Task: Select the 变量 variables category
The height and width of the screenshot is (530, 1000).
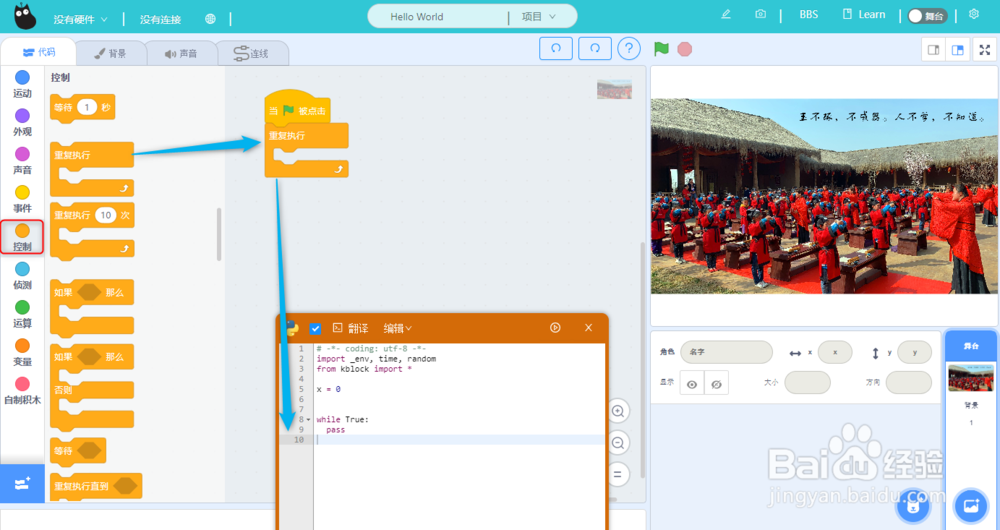Action: click(22, 352)
